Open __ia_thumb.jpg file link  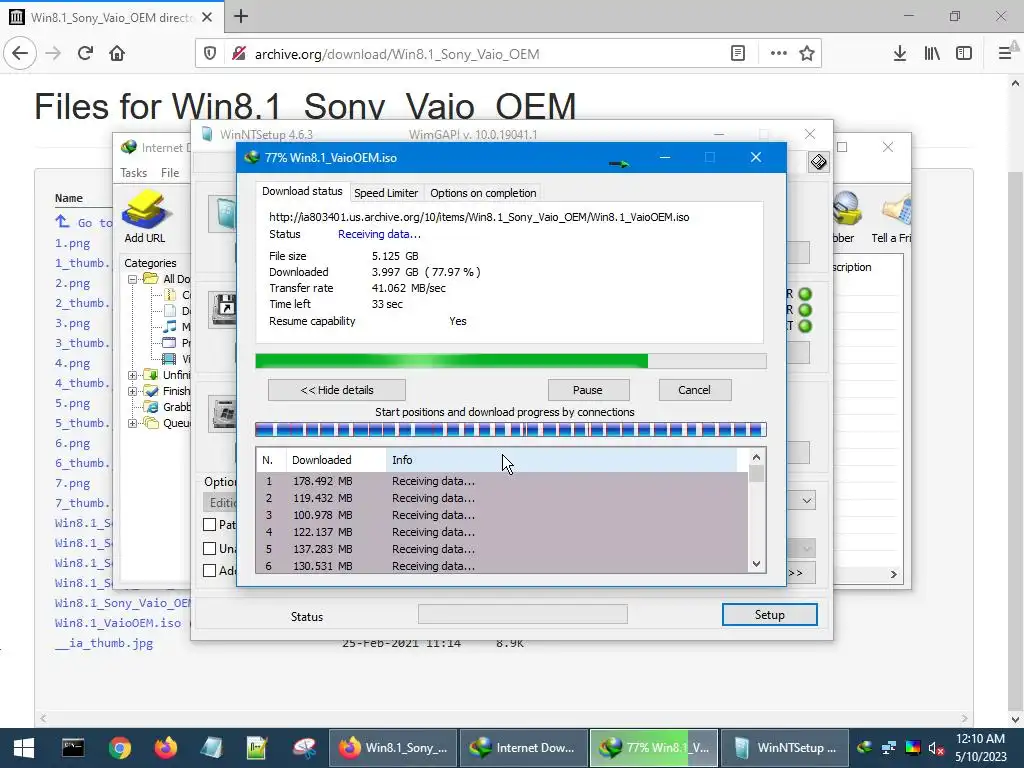point(104,643)
